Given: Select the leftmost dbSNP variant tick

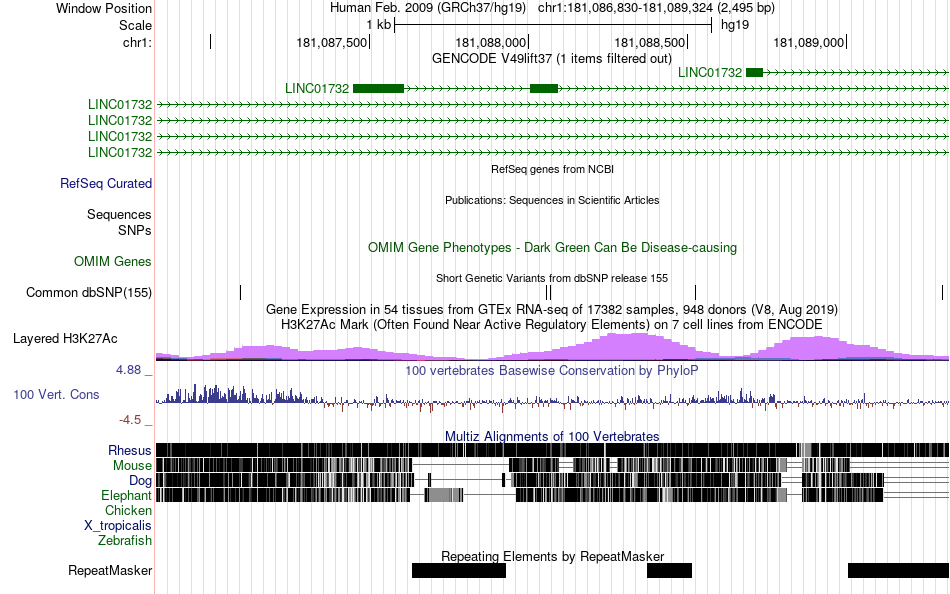Looking at the screenshot, I should 241,292.
